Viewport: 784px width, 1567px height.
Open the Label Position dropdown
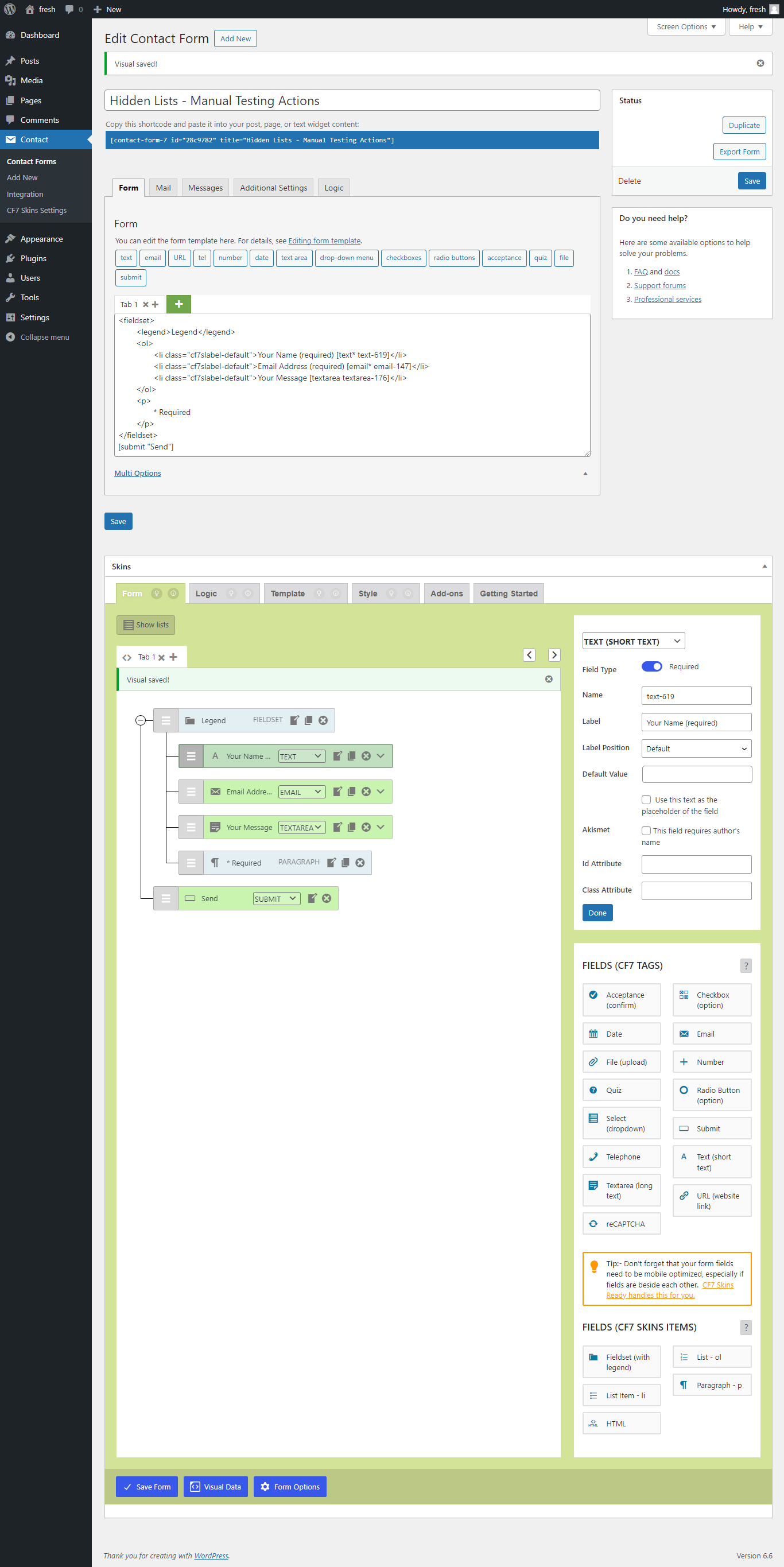pos(696,749)
